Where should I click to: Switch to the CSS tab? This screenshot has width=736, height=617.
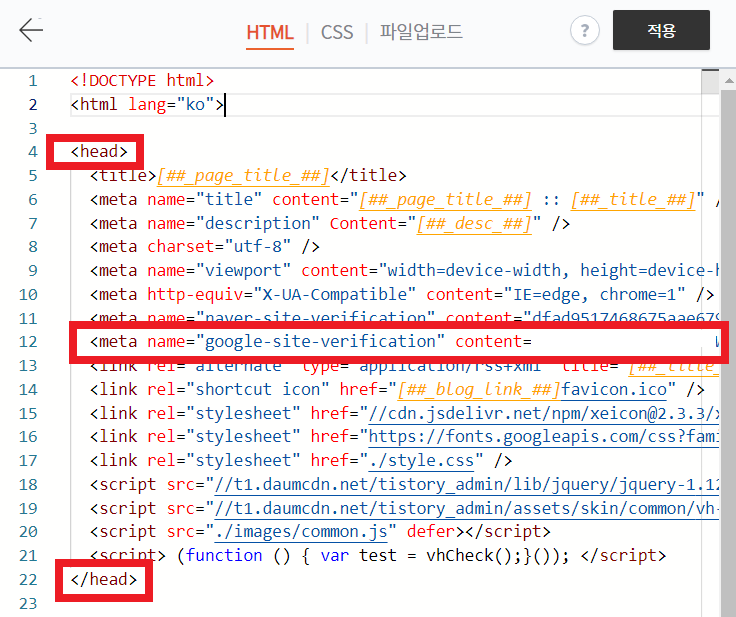tap(337, 32)
